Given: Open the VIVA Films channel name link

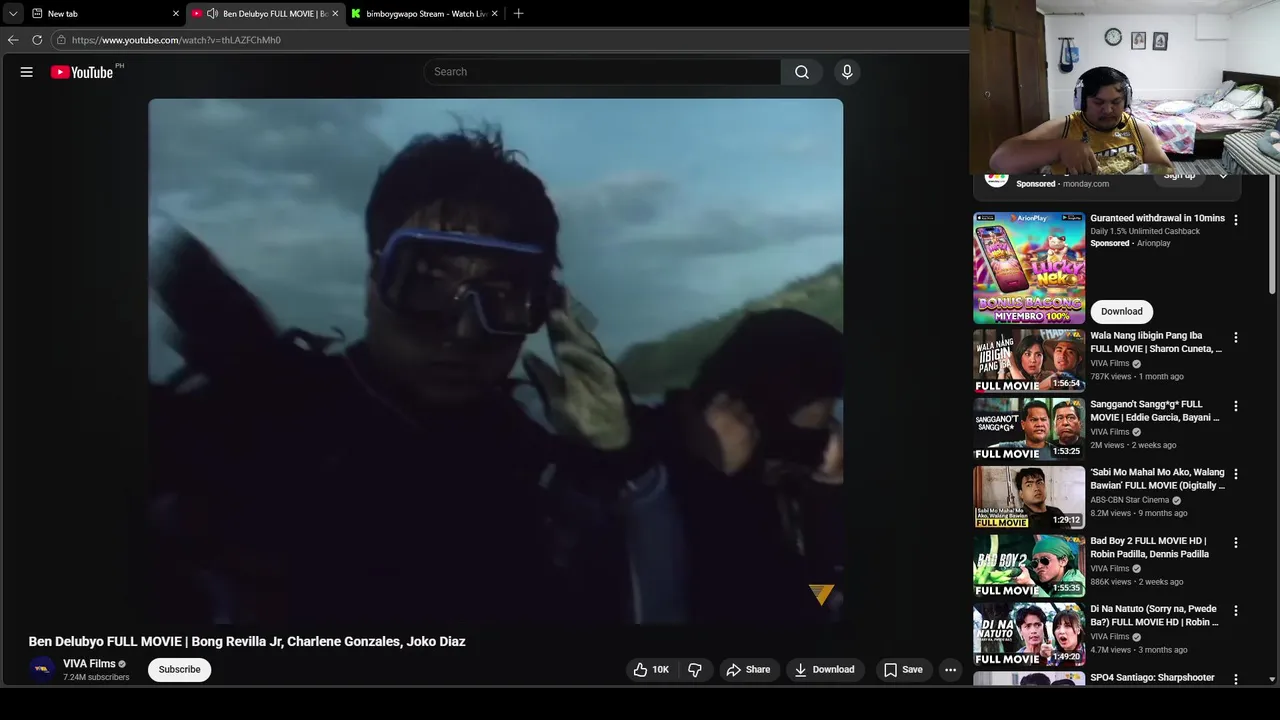Looking at the screenshot, I should pos(89,664).
